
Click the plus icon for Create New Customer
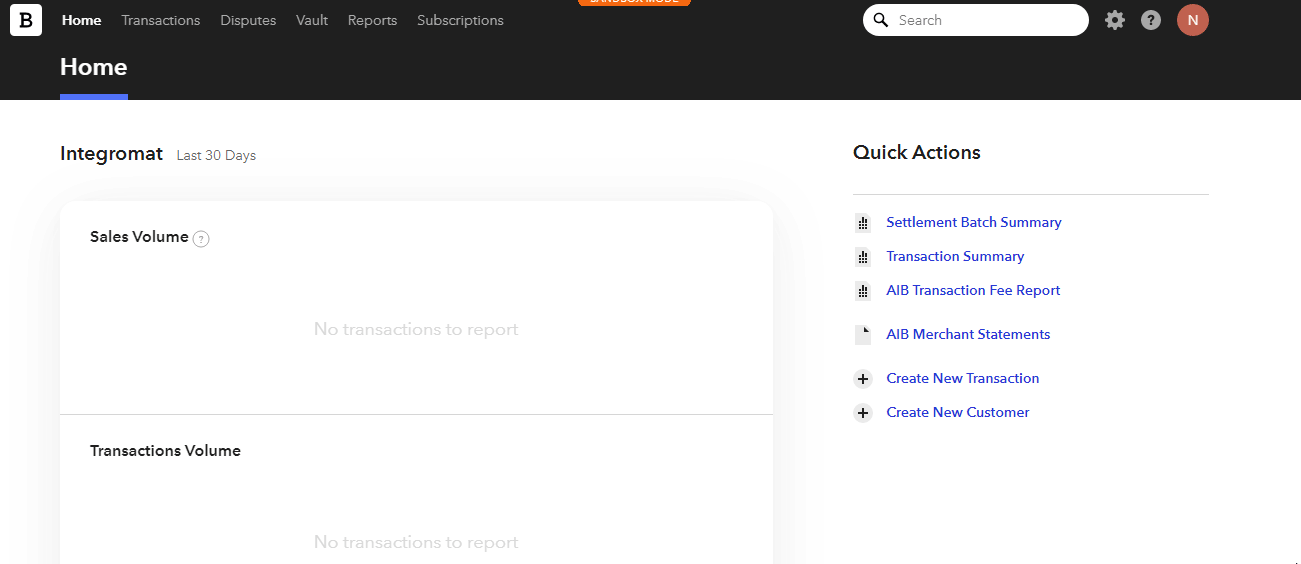point(863,413)
